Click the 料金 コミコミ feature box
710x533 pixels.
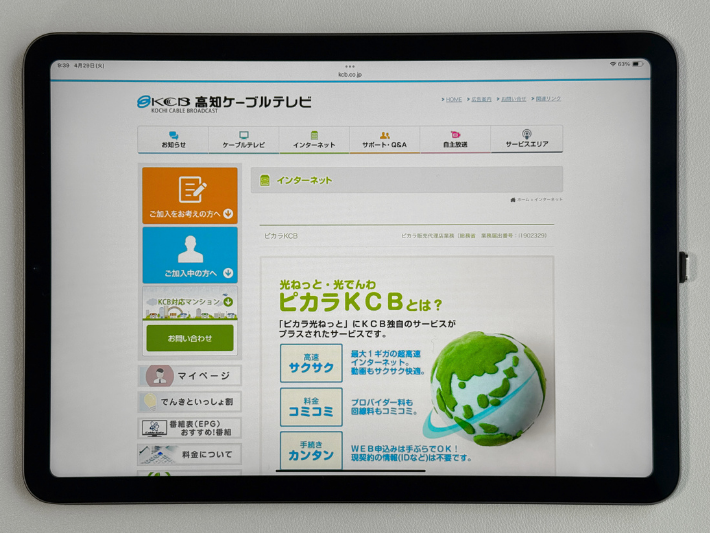coord(311,407)
